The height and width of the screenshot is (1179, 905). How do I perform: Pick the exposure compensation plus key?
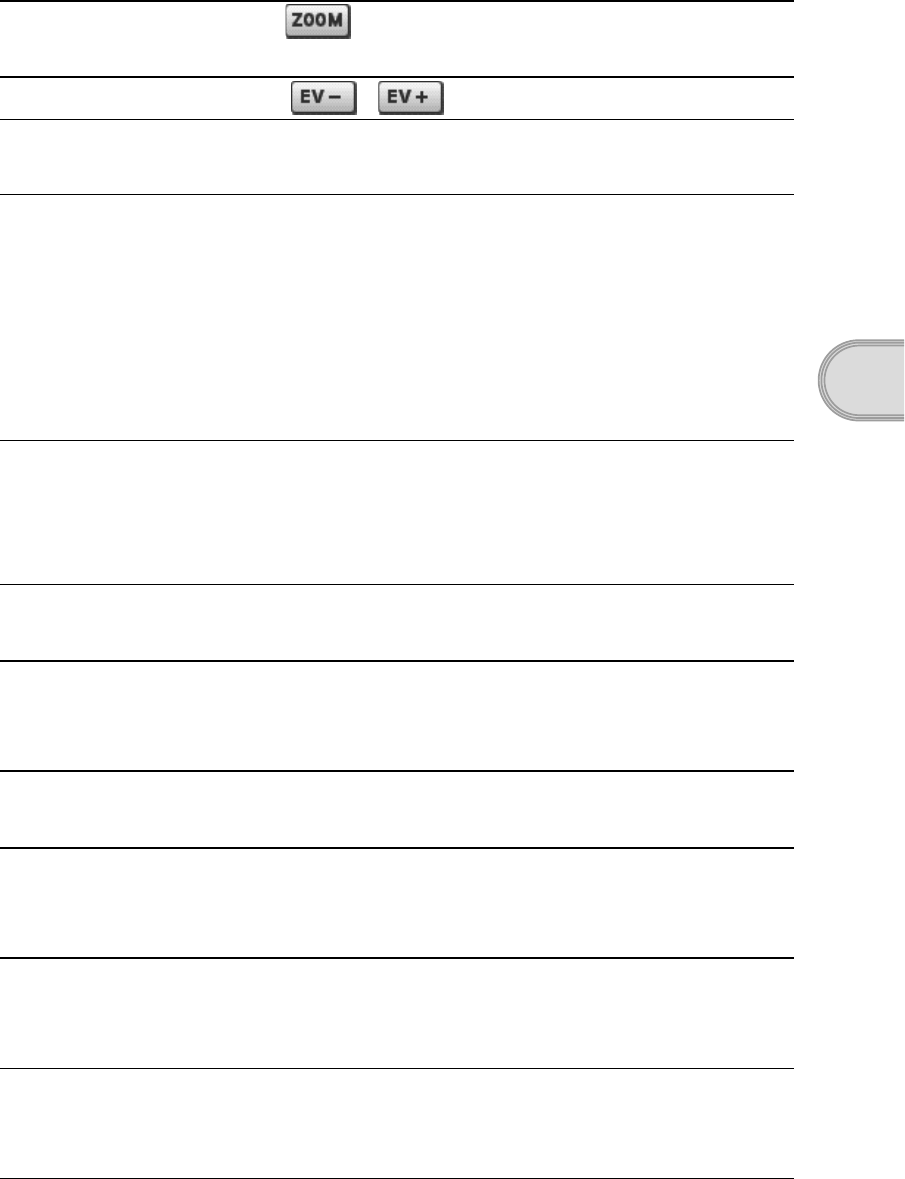pos(410,98)
